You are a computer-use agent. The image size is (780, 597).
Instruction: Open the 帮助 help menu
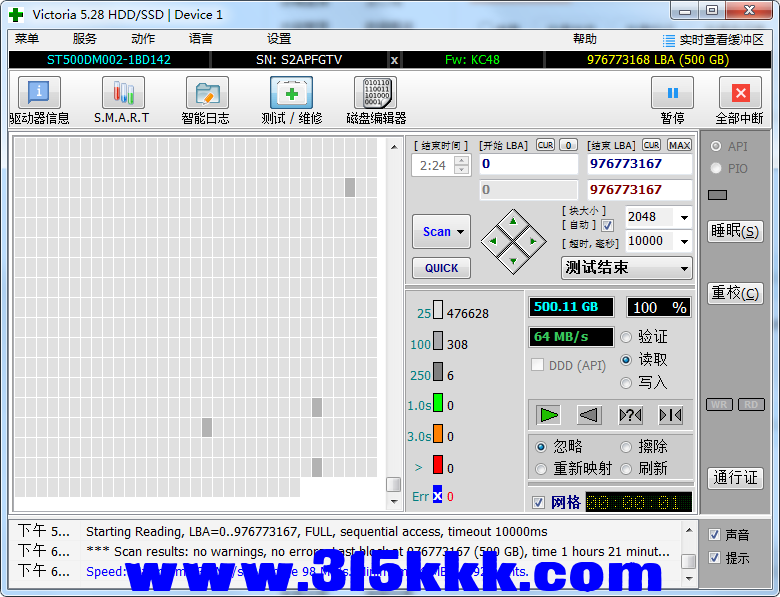[585, 39]
